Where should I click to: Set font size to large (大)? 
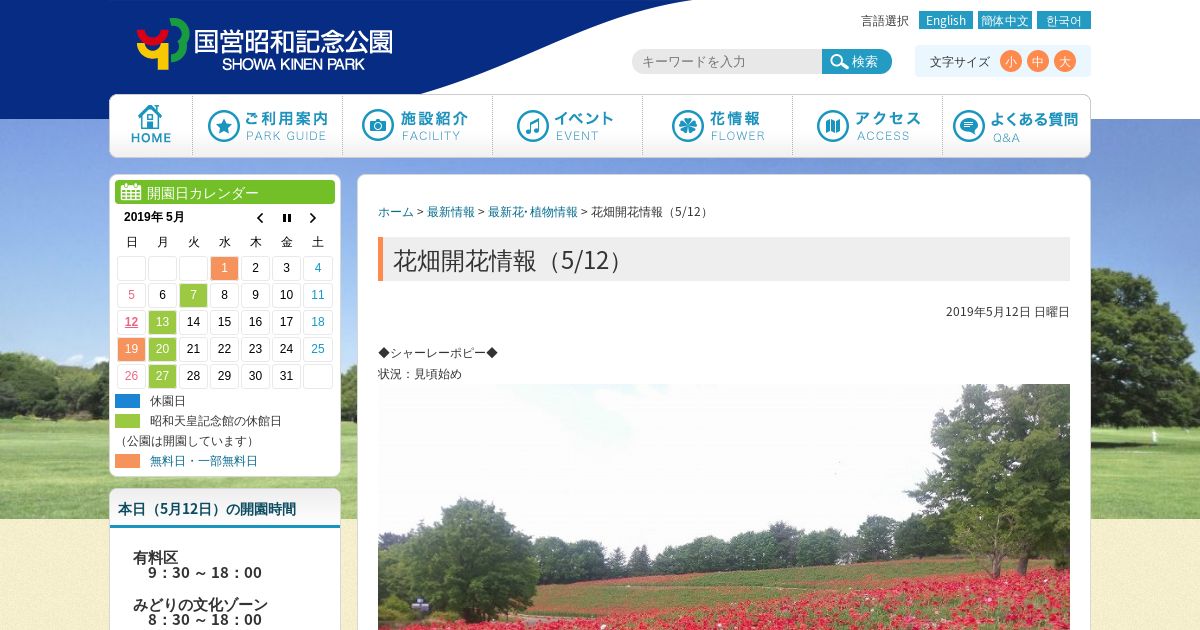click(x=1065, y=62)
